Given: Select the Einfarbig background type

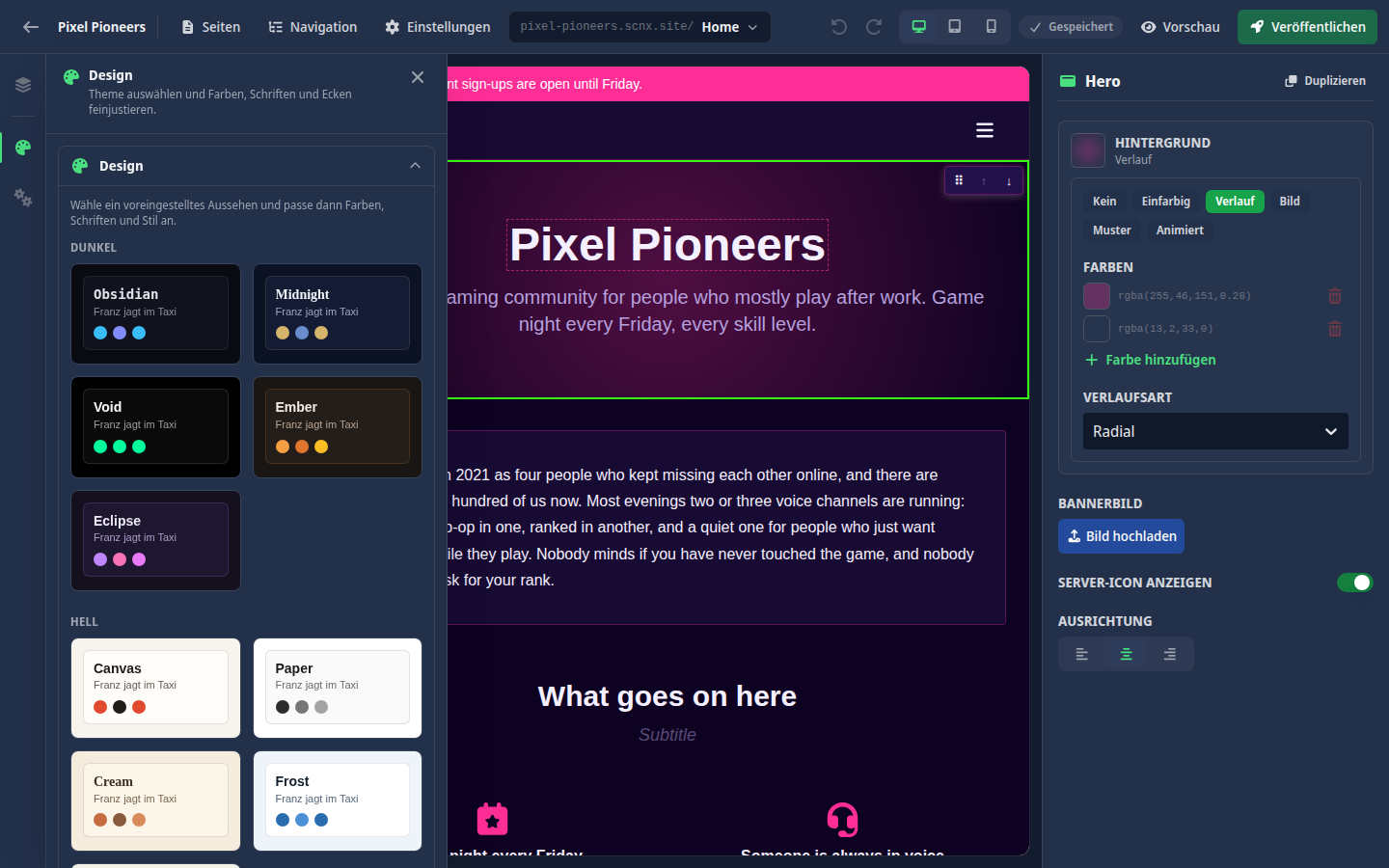Looking at the screenshot, I should (x=1166, y=202).
